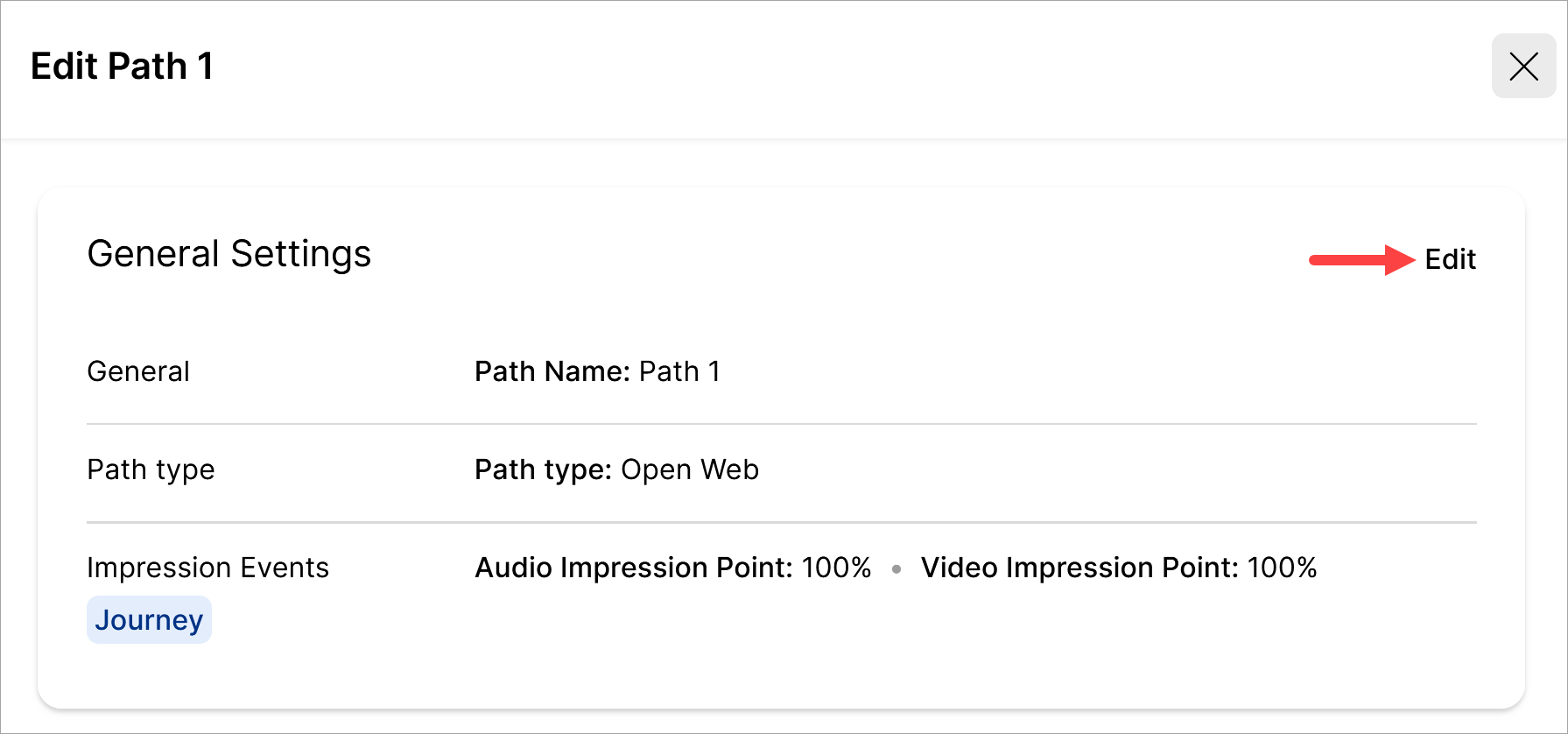Viewport: 1568px width, 734px height.
Task: Close the Edit Path 1 dialog
Action: (x=1523, y=67)
